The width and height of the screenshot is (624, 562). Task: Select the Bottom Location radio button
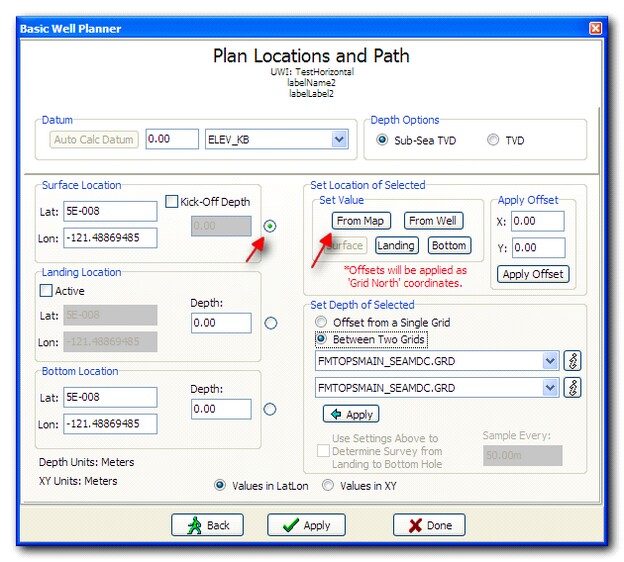pos(270,409)
